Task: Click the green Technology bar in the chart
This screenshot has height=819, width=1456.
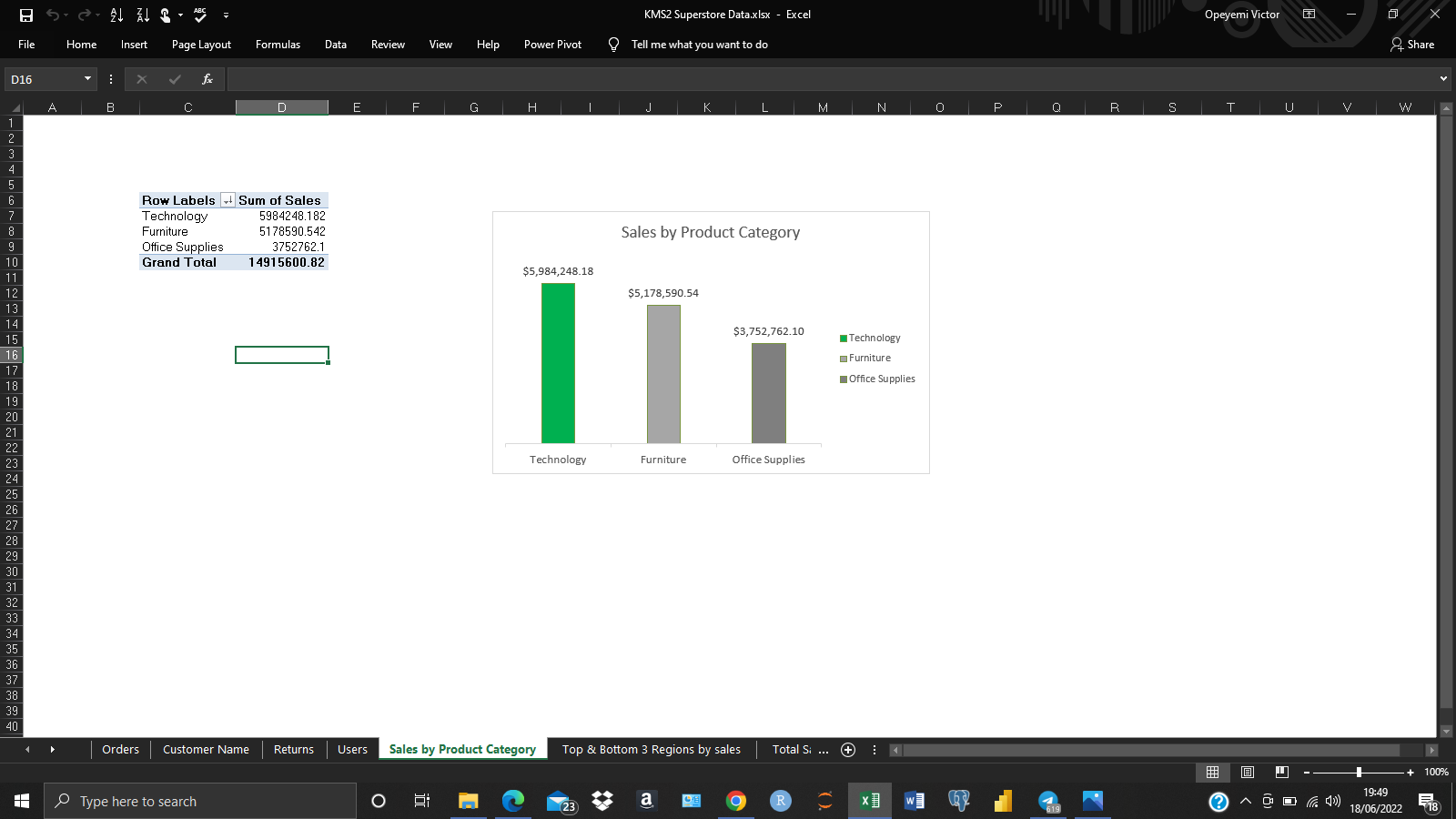Action: coord(558,364)
